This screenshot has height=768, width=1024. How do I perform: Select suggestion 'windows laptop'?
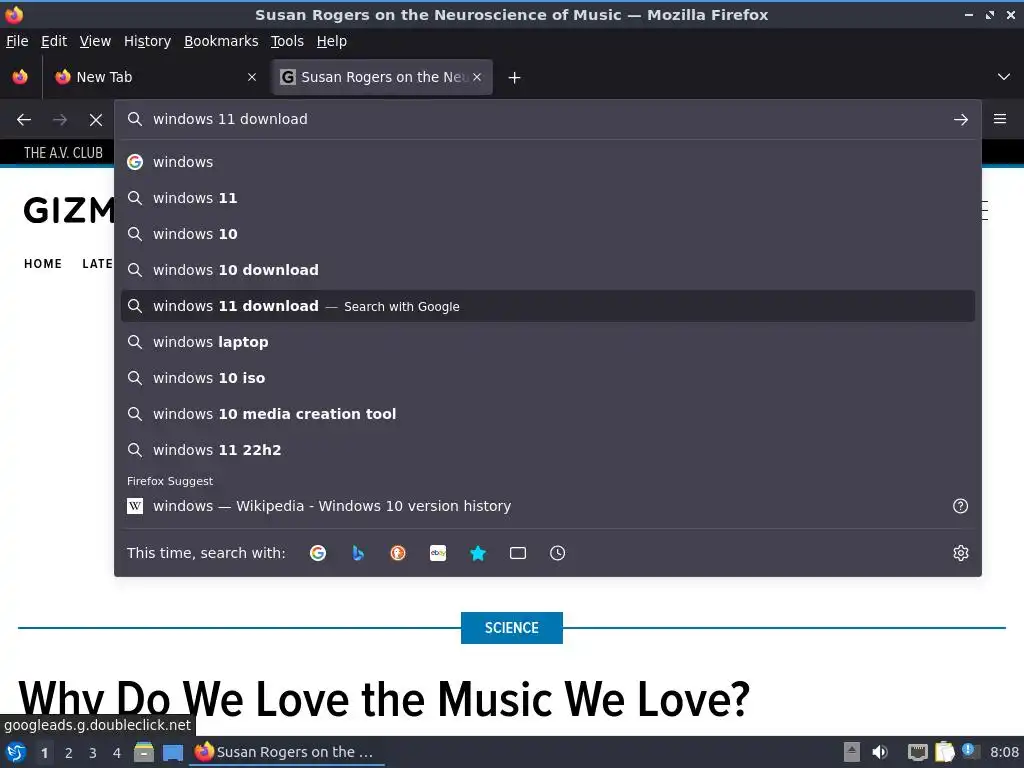(x=548, y=342)
